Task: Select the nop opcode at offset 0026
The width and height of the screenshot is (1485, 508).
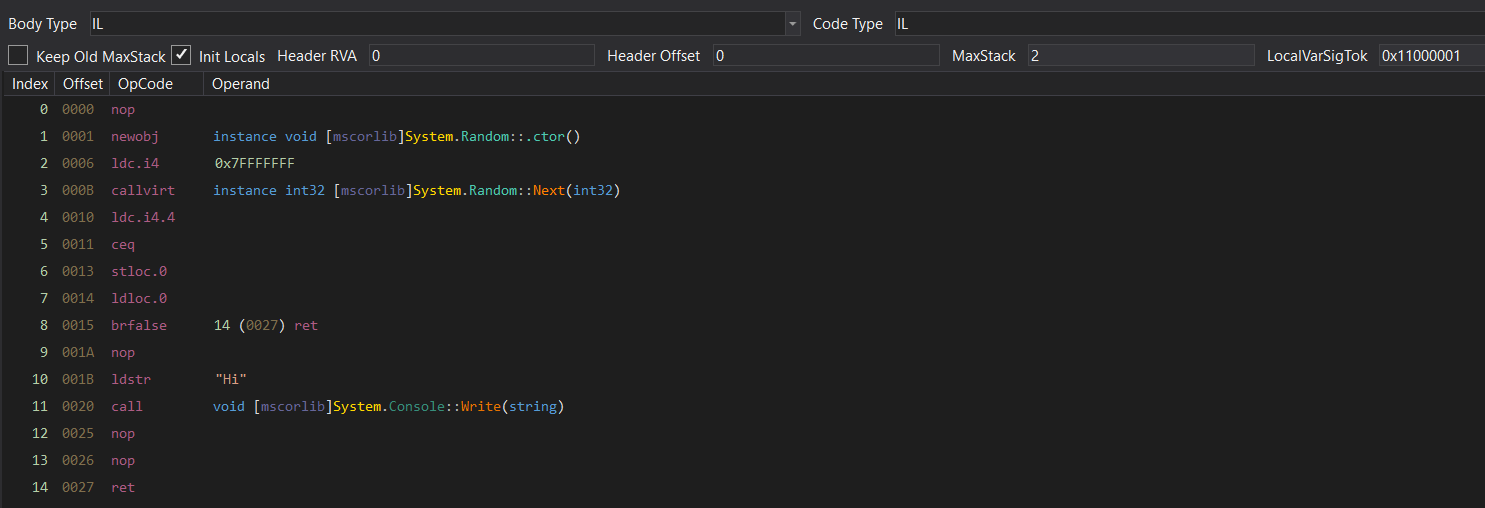Action: point(123,460)
